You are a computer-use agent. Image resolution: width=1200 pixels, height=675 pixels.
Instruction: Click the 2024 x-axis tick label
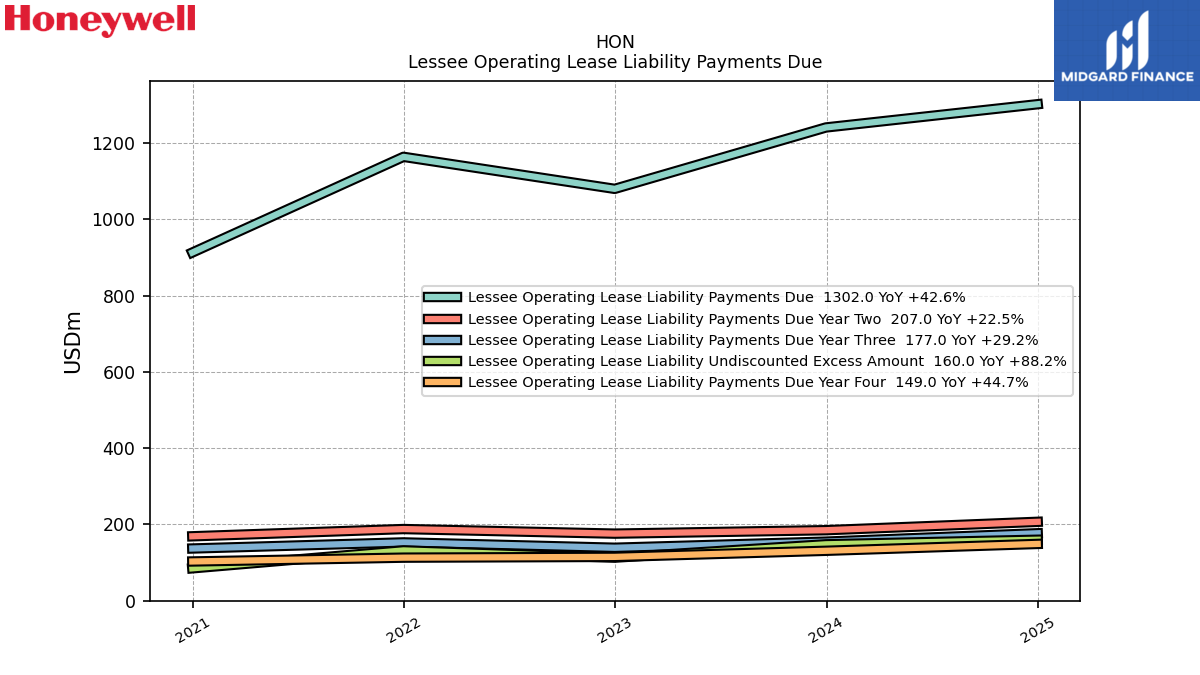(x=826, y=630)
